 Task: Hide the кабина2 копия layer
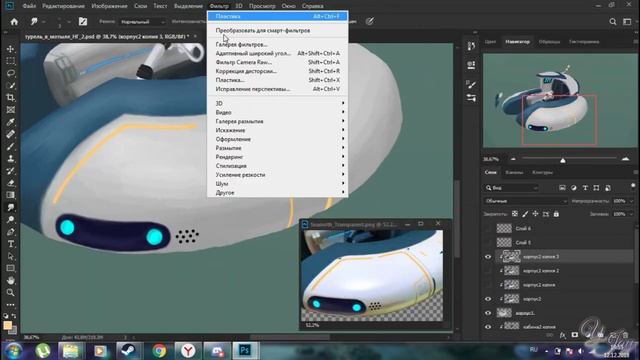tap(488, 327)
